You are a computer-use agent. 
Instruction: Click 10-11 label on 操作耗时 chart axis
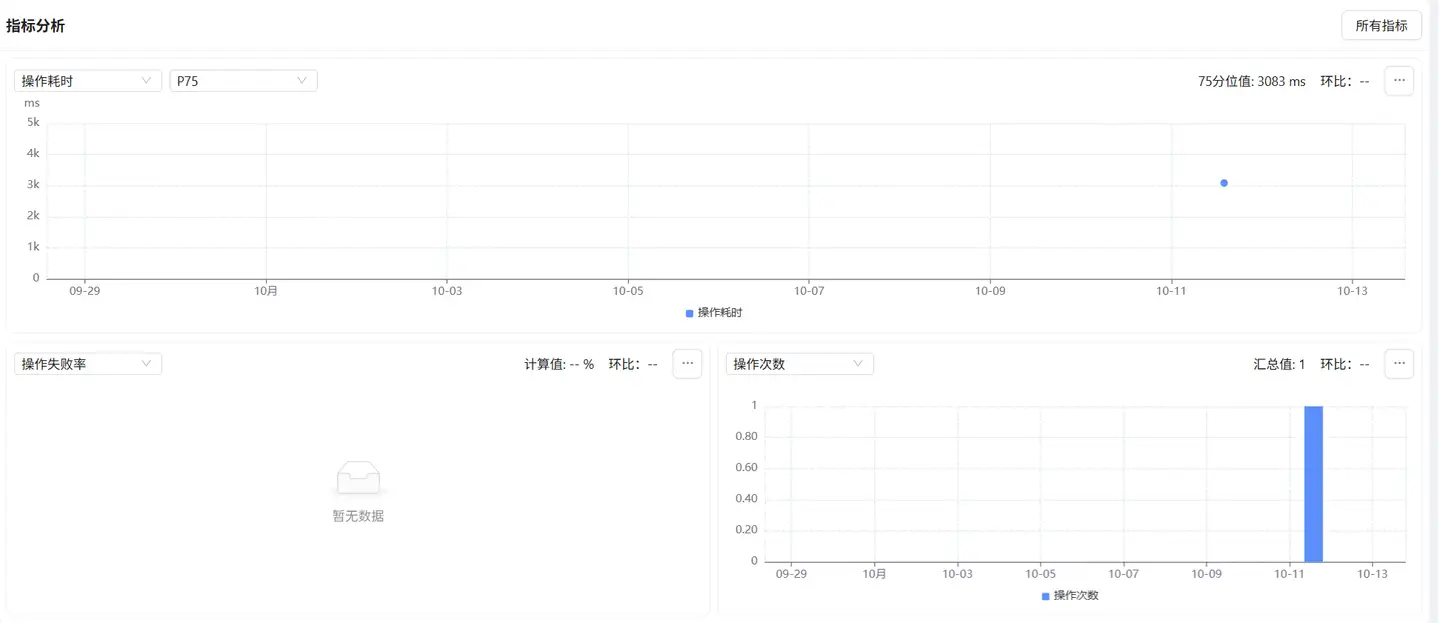[x=1170, y=291]
